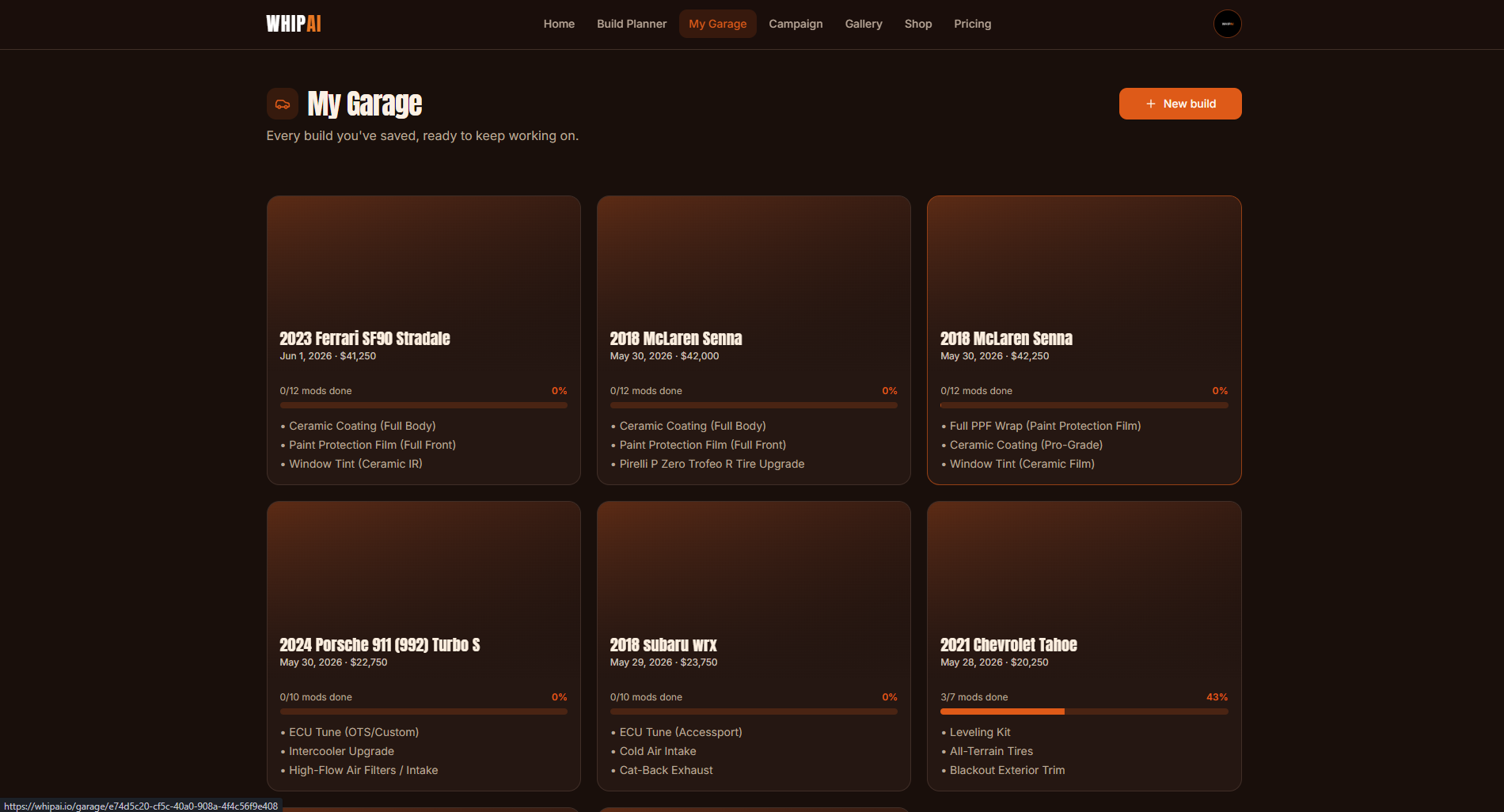Screen dimensions: 1504x812
Task: Click the 'Every build you've saved' subtitle
Action: [x=422, y=136]
